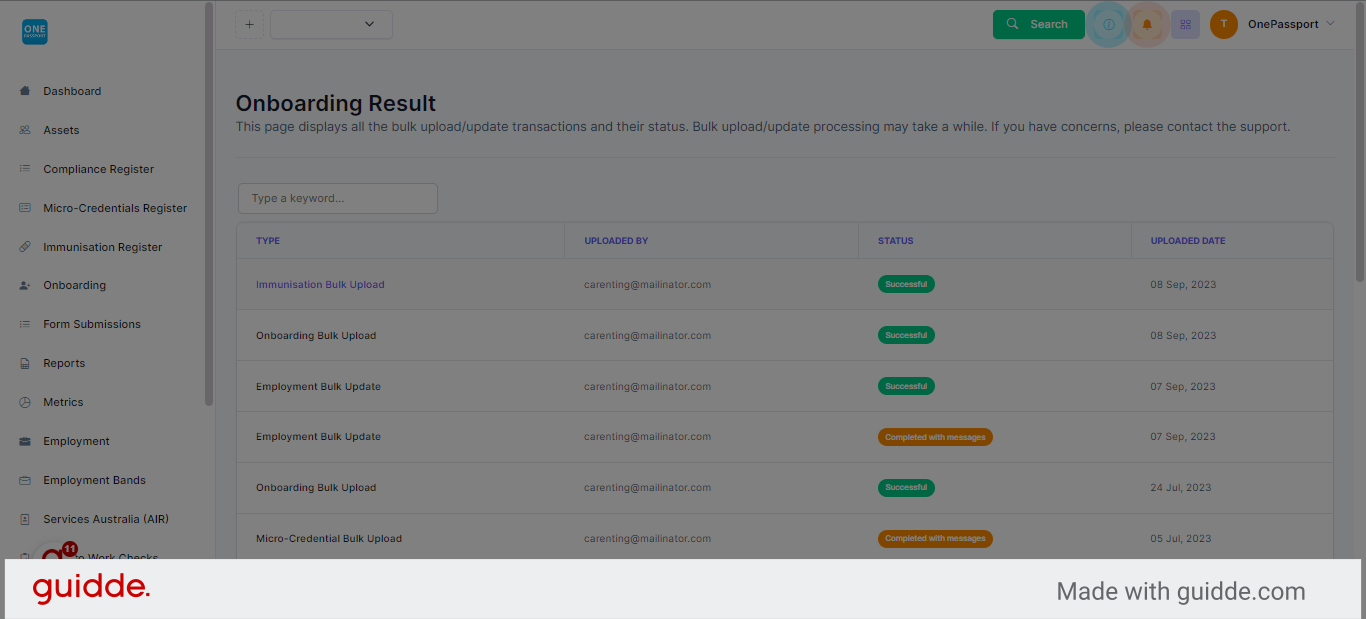This screenshot has width=1366, height=619.
Task: Open Employment Bands menu item
Action: coord(94,480)
